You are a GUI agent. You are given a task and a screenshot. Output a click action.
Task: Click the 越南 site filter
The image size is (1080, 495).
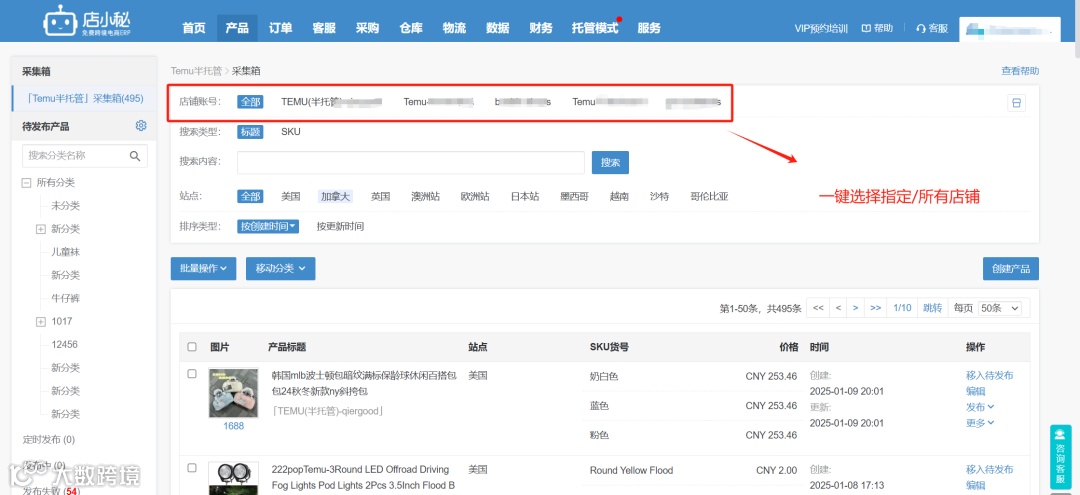619,196
